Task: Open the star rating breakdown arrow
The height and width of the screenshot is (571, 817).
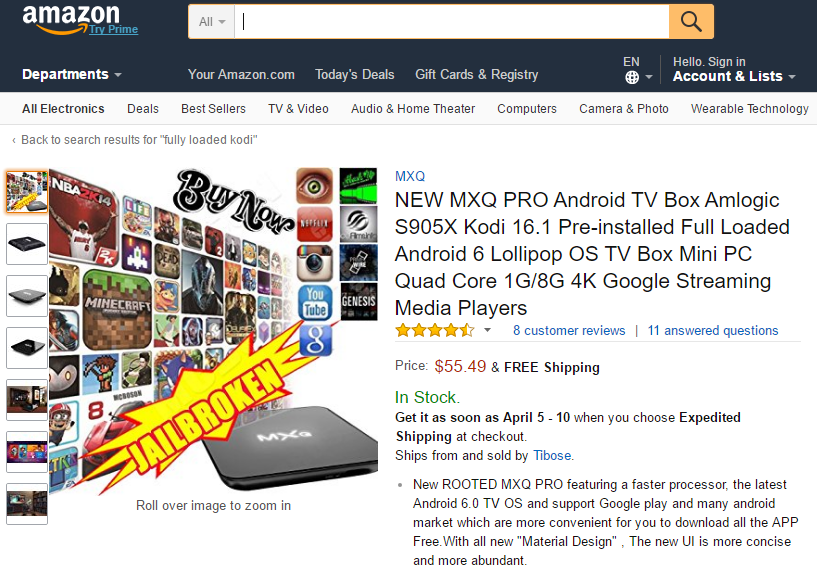Action: point(487,330)
